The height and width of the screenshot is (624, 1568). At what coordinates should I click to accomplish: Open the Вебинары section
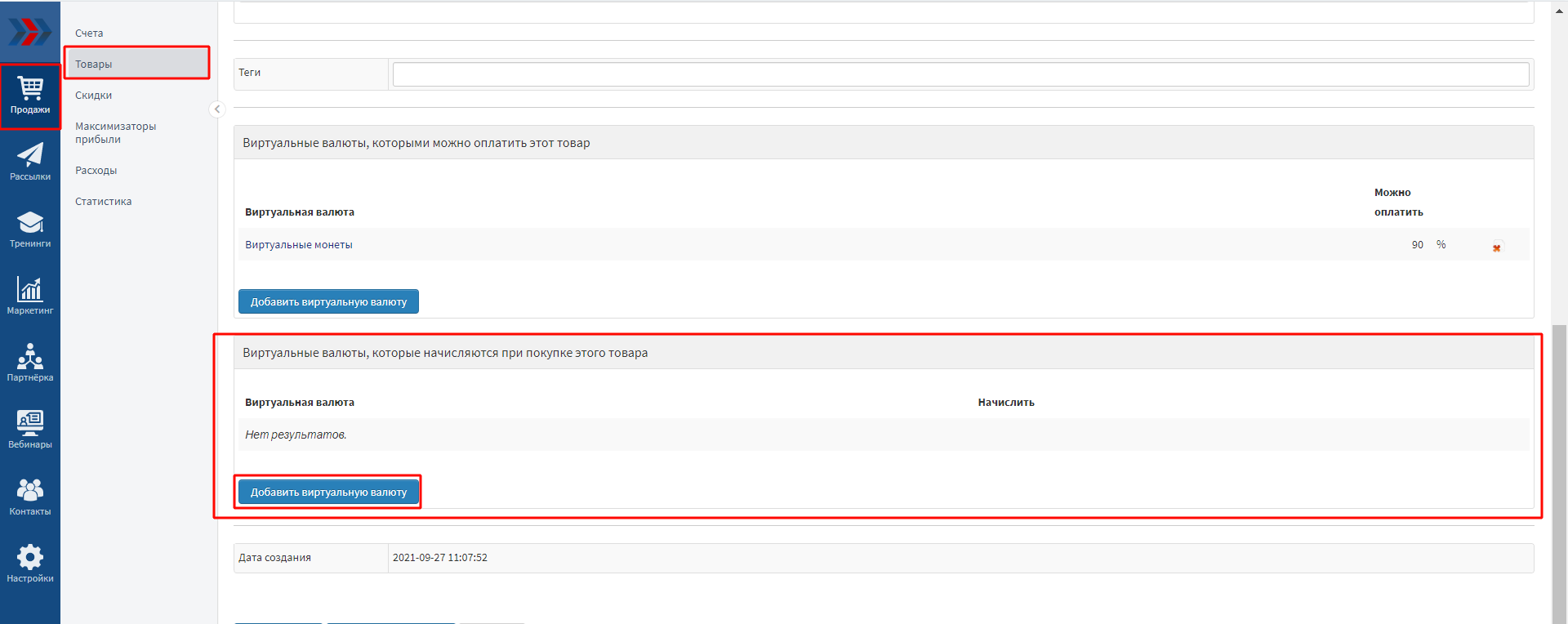pyautogui.click(x=30, y=430)
